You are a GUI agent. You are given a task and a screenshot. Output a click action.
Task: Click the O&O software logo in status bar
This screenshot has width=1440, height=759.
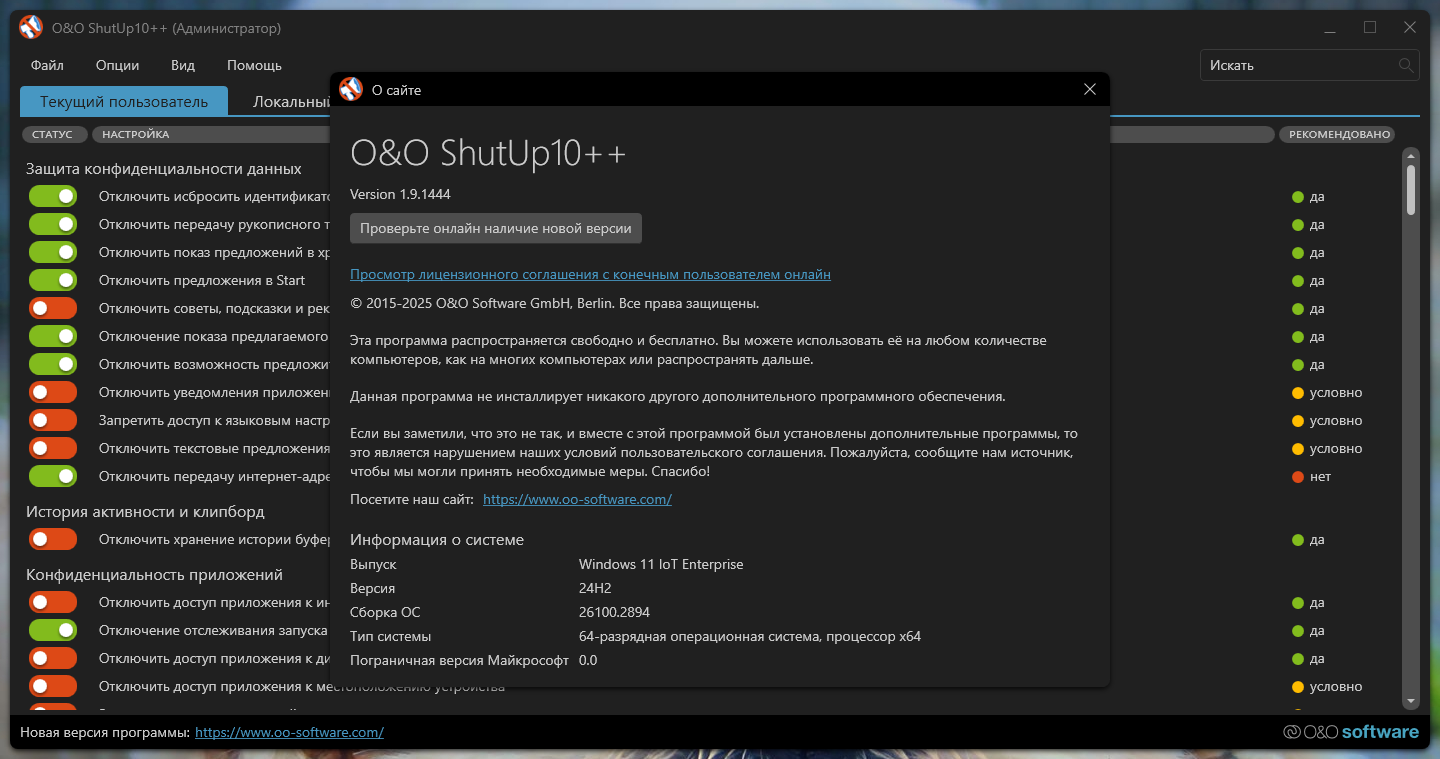click(1351, 732)
